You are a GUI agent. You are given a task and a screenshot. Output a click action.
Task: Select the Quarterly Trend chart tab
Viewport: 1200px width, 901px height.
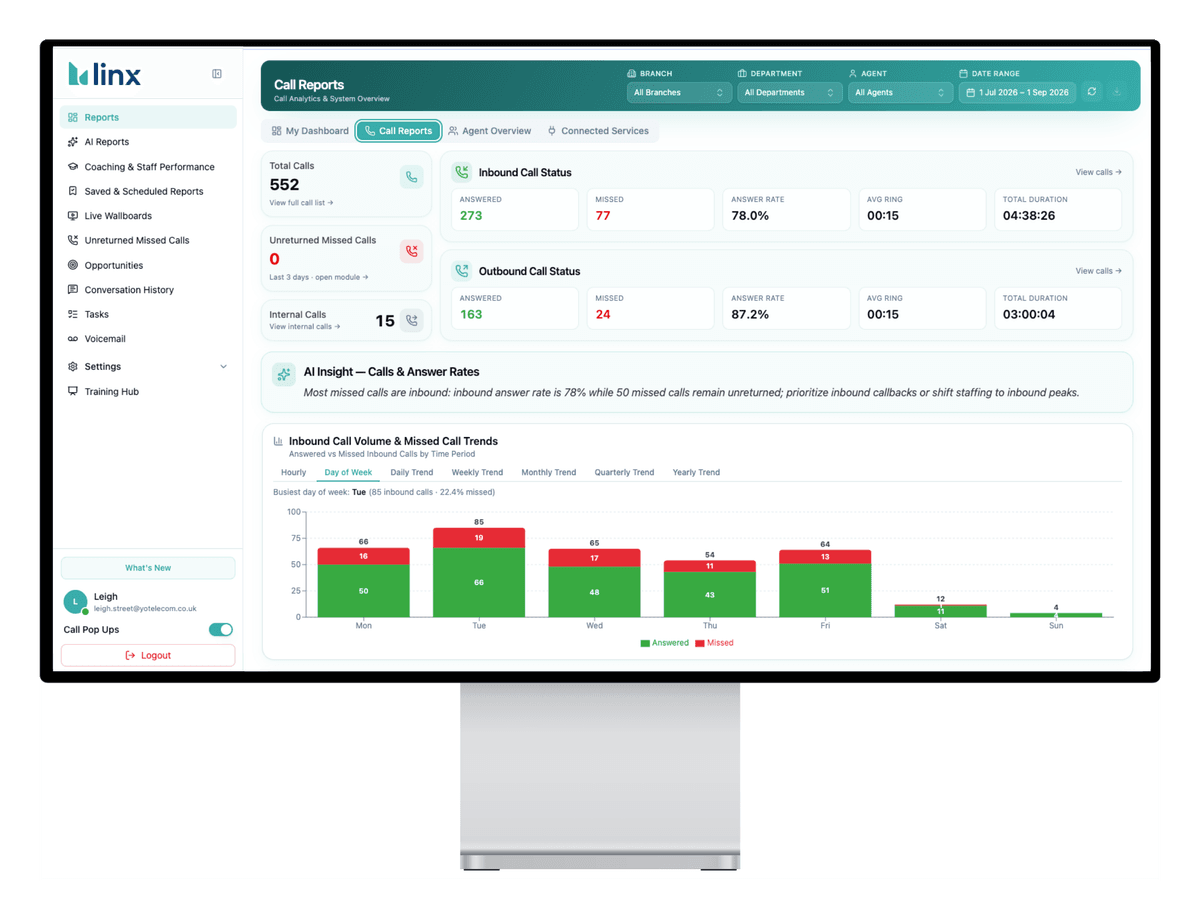(x=624, y=472)
